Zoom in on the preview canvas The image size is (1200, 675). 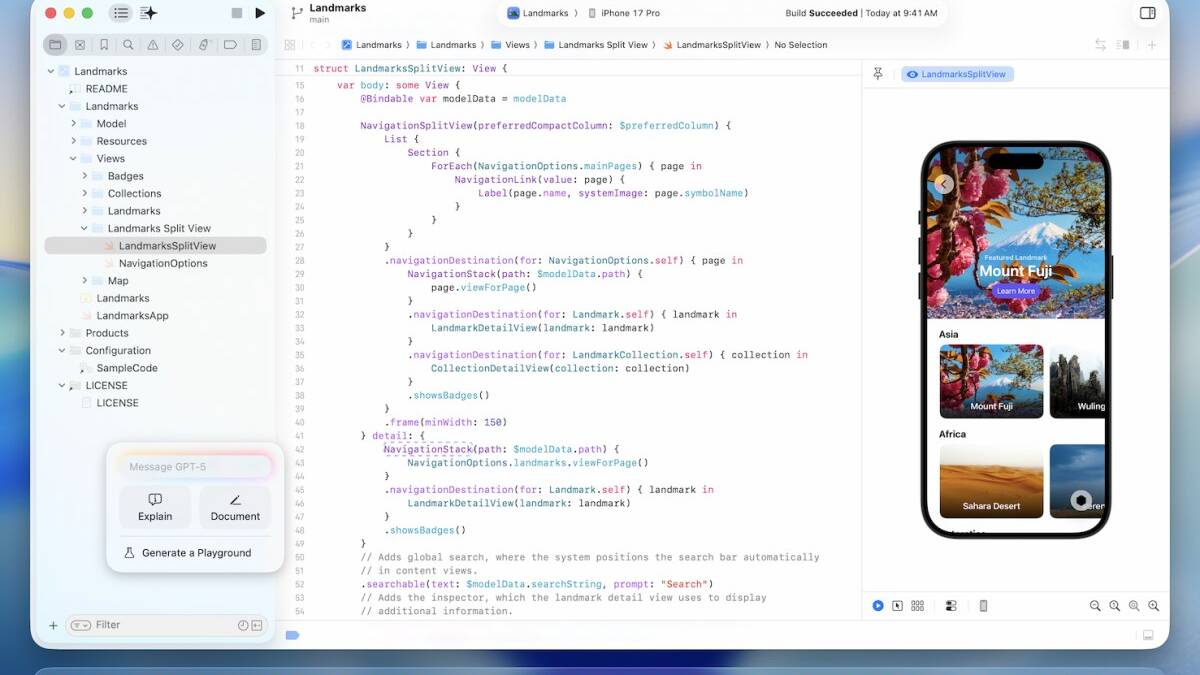[x=1153, y=606]
